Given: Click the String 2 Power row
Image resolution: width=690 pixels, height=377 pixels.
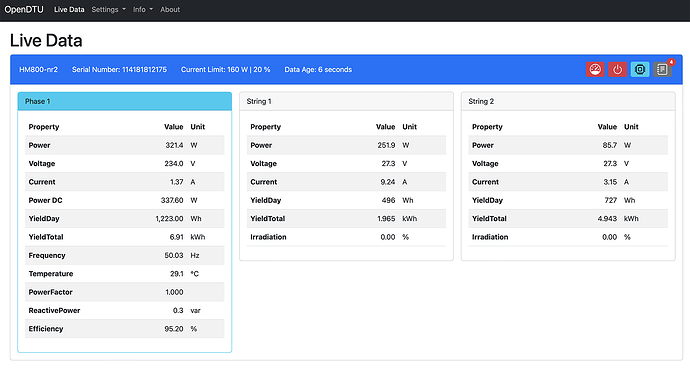Looking at the screenshot, I should coord(568,145).
